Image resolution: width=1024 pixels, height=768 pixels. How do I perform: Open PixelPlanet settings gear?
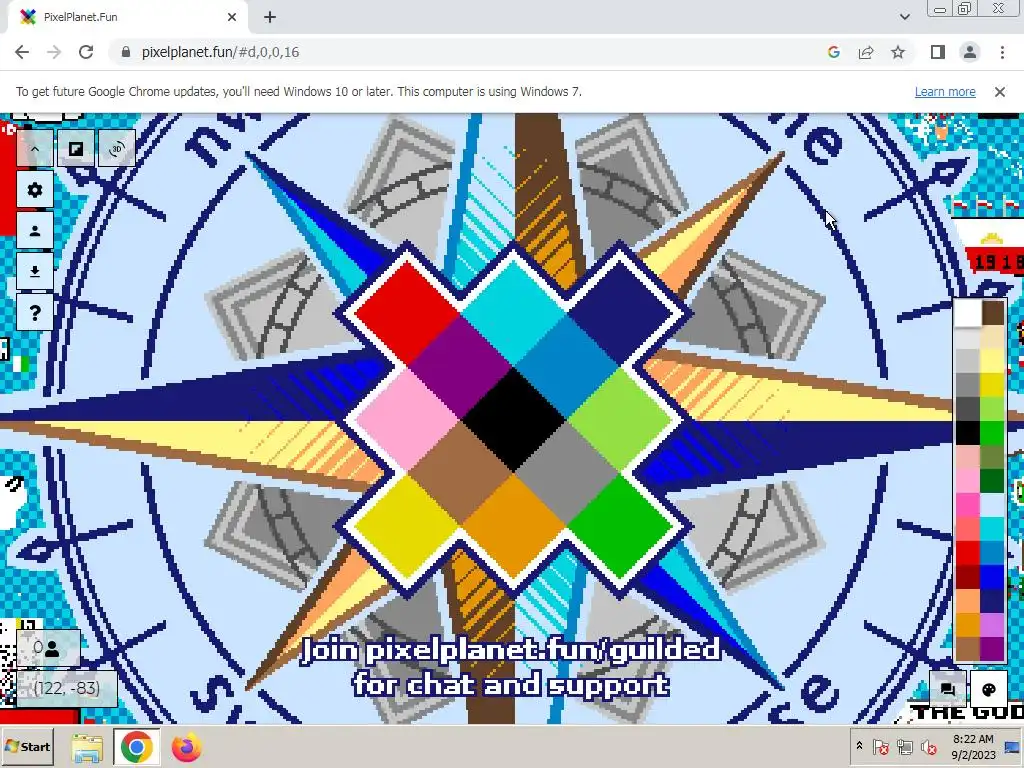tap(35, 190)
